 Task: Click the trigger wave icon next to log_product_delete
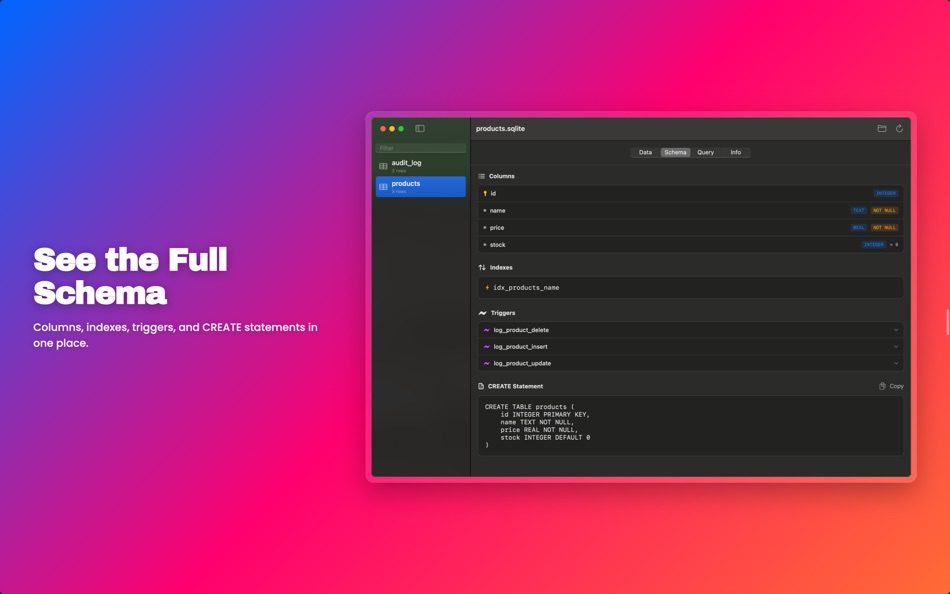(487, 330)
